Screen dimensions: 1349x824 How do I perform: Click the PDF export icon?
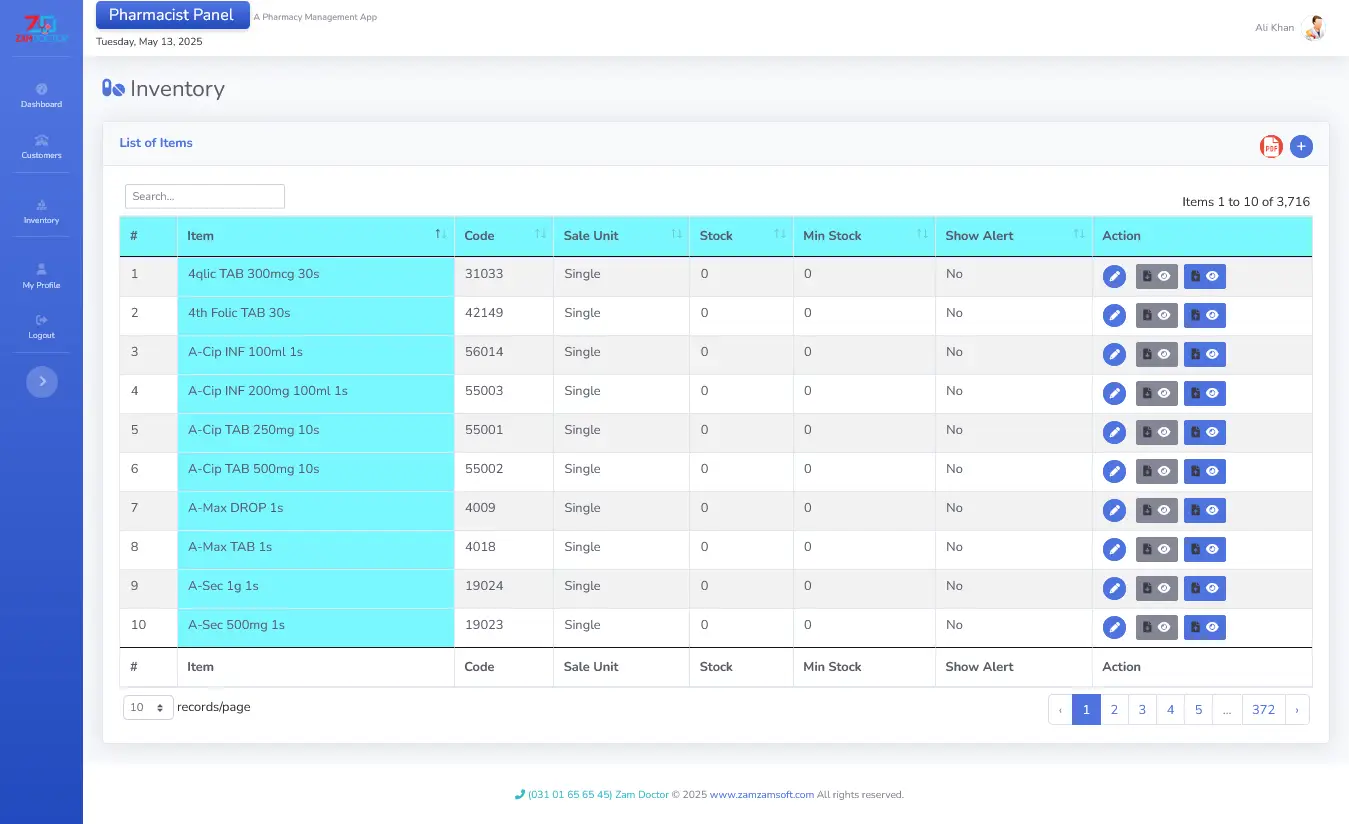(x=1271, y=147)
